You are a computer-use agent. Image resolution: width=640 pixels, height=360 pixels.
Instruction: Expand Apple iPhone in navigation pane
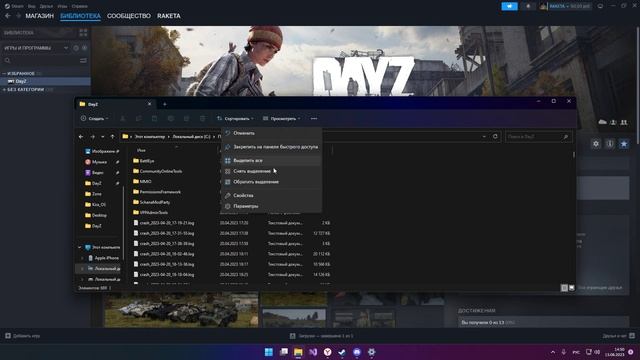[x=82, y=258]
